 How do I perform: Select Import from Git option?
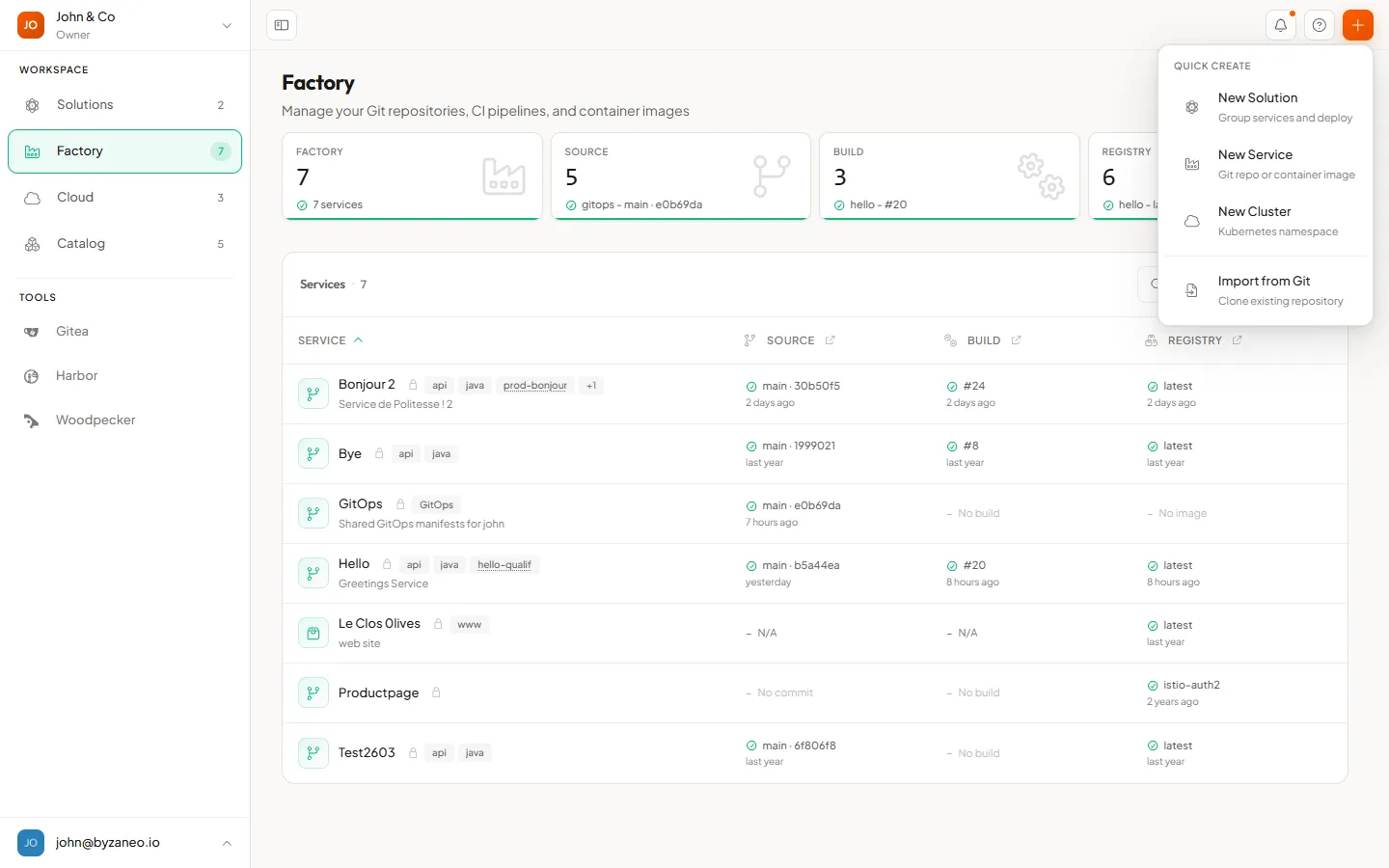[1266, 290]
